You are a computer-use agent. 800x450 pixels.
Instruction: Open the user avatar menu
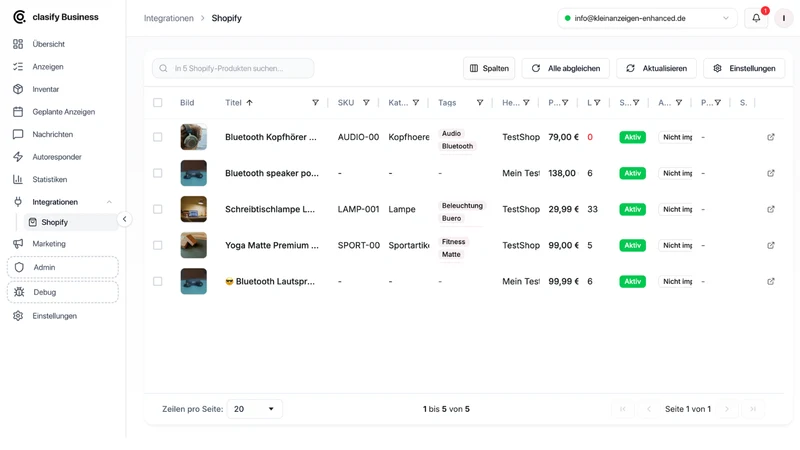pos(784,18)
